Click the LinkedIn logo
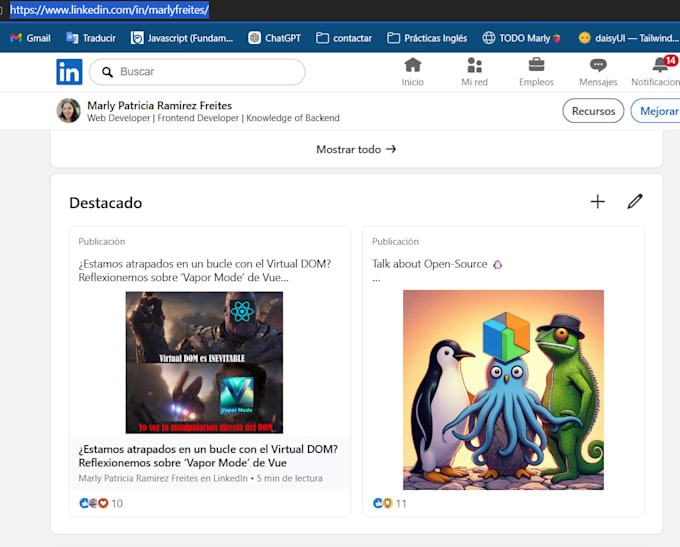 [69, 72]
